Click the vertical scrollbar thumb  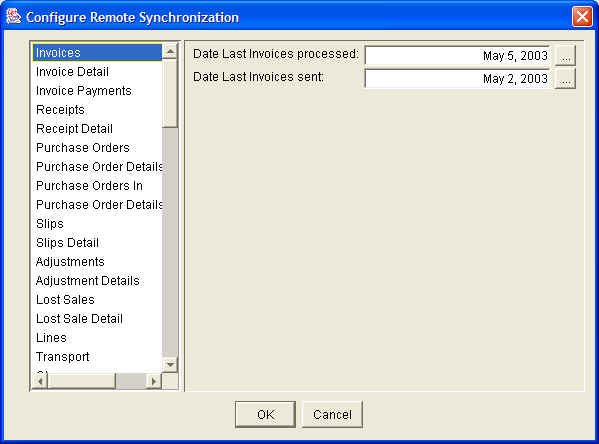(170, 93)
